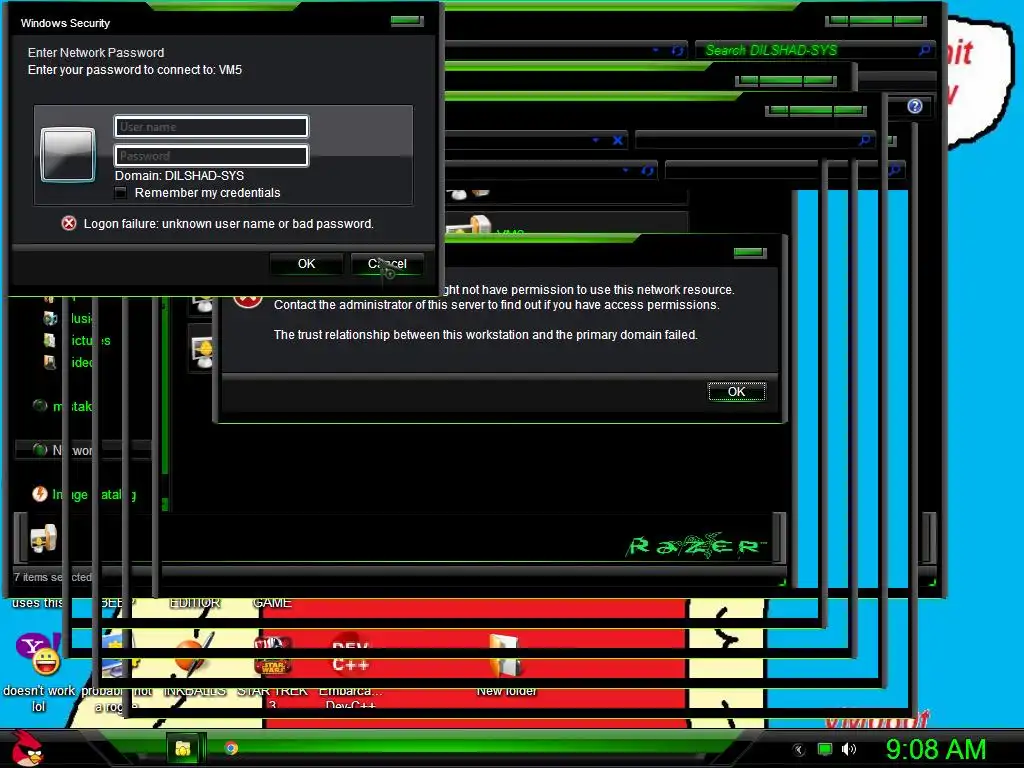Select network computer icon beside error dialog
The width and height of the screenshot is (1024, 768).
point(202,351)
